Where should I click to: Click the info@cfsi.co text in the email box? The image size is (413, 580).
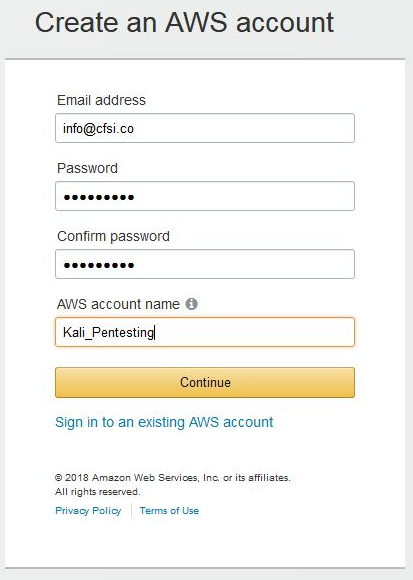coord(98,128)
